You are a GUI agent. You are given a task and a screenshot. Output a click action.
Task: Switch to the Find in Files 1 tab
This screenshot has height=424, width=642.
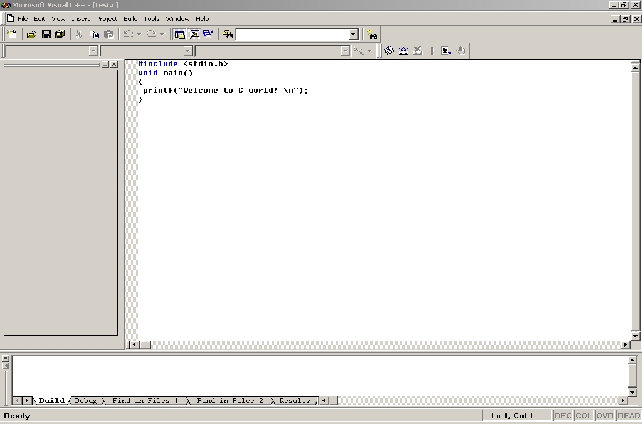click(145, 400)
